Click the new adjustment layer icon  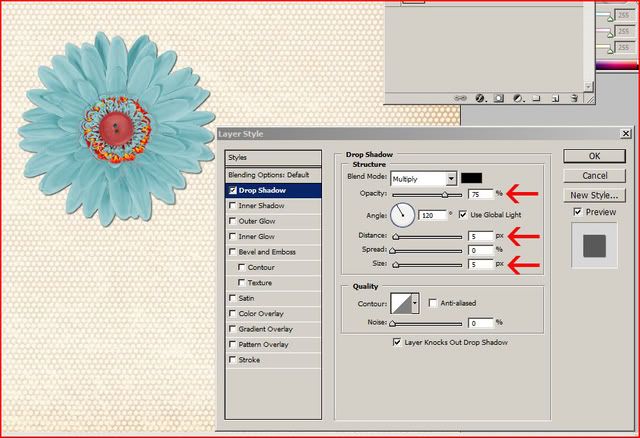coord(517,98)
